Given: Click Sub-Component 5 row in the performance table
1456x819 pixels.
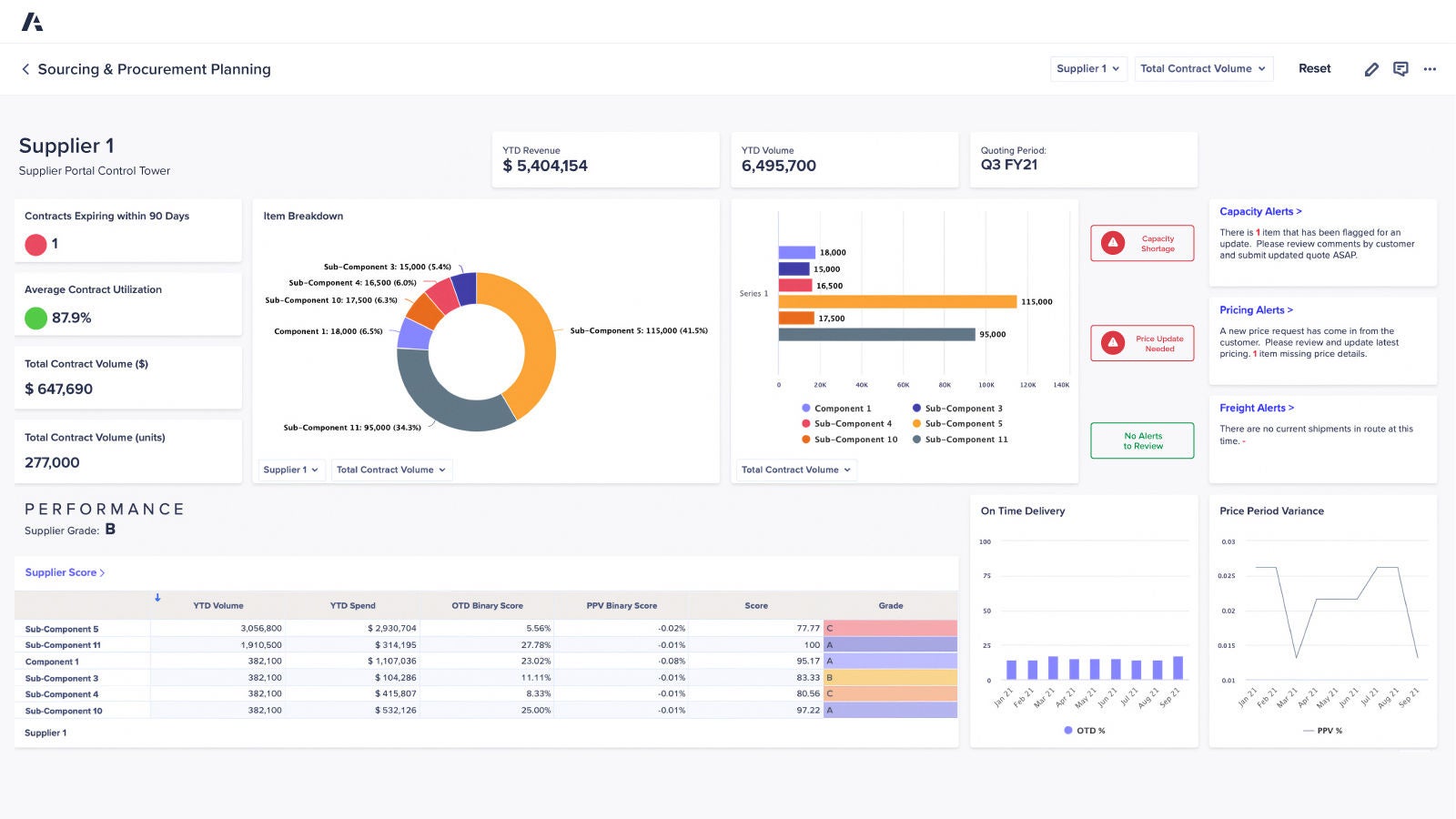Looking at the screenshot, I should pyautogui.click(x=63, y=628).
